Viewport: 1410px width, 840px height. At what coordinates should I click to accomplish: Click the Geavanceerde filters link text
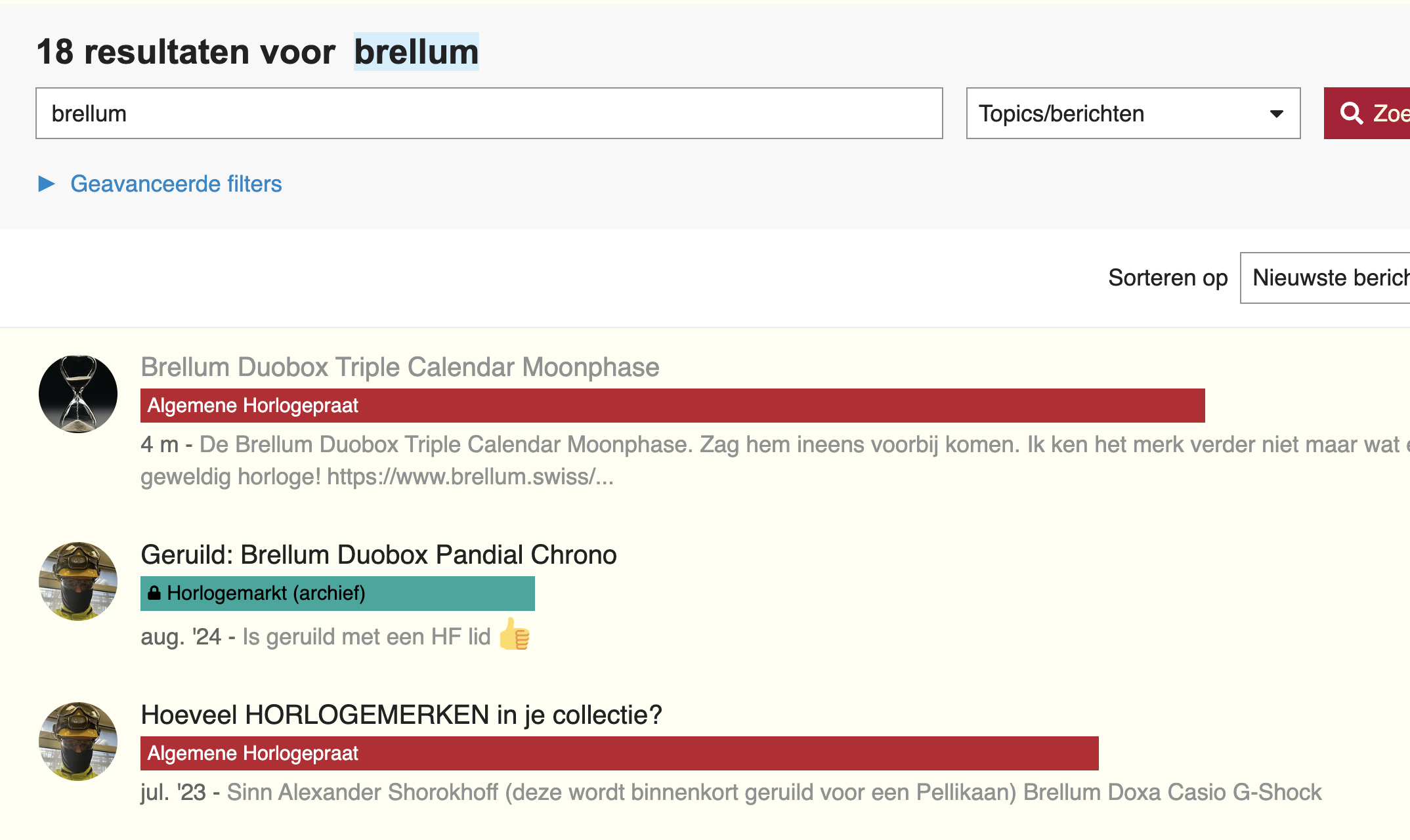[x=176, y=184]
